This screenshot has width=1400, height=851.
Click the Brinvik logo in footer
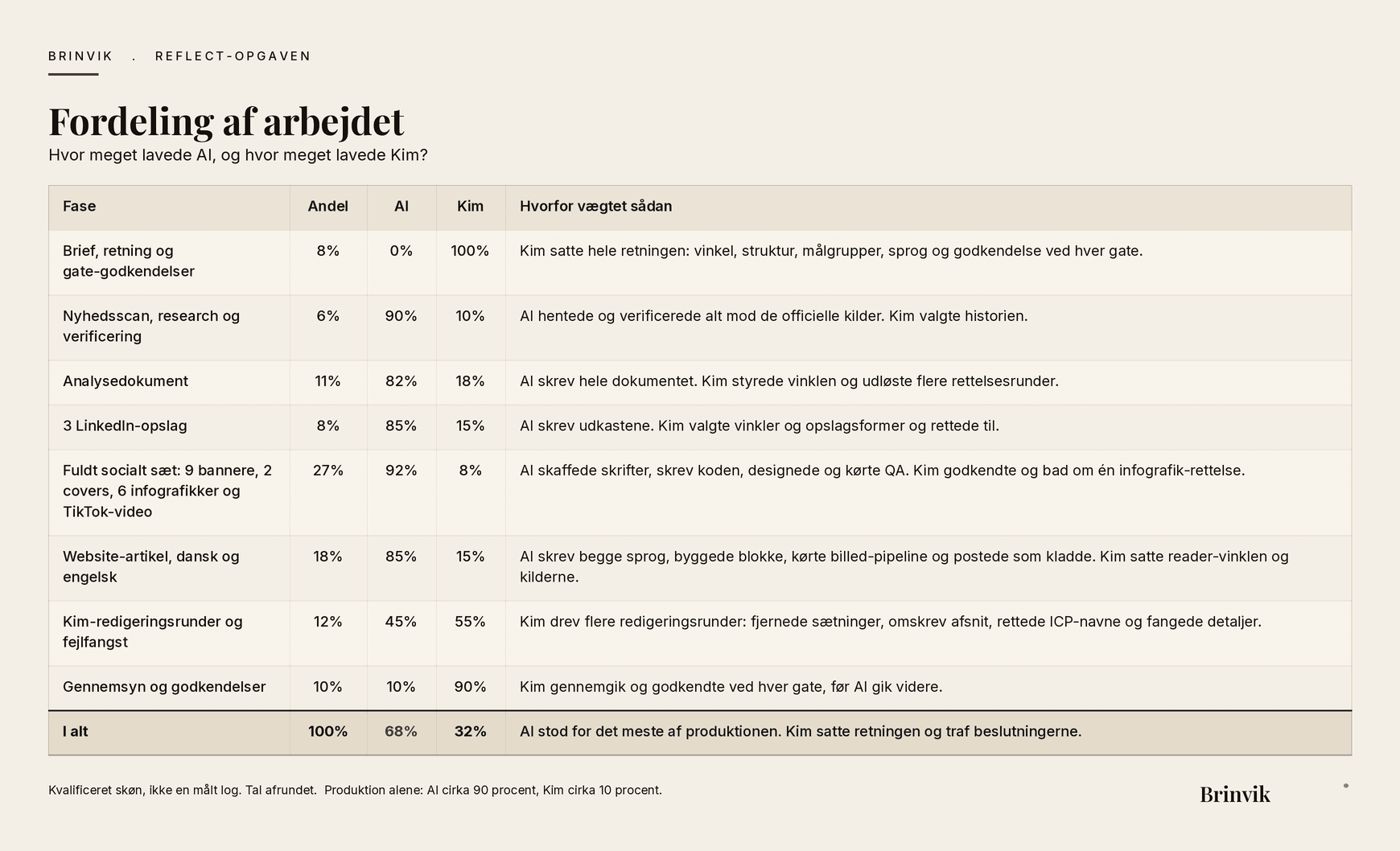1234,795
